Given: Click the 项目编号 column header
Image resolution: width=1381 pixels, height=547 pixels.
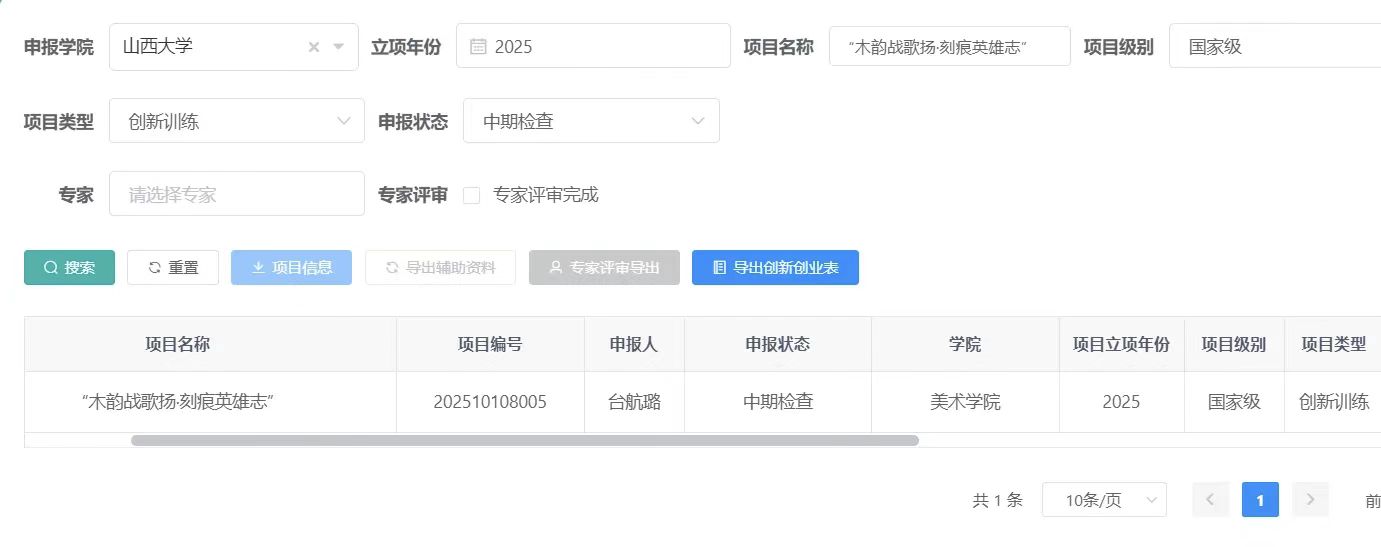Looking at the screenshot, I should tap(490, 344).
